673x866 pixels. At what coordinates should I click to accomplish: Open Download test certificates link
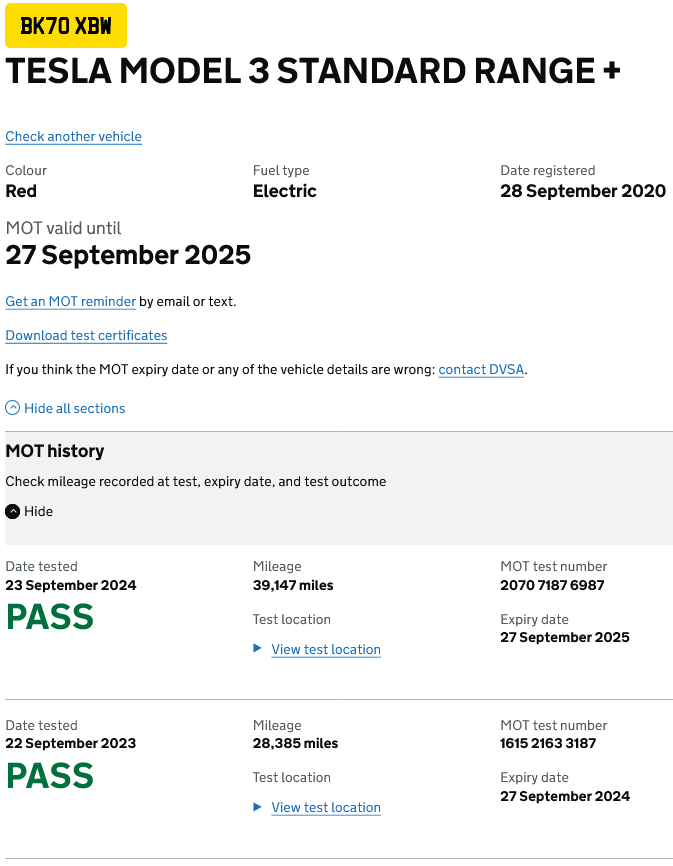point(86,336)
